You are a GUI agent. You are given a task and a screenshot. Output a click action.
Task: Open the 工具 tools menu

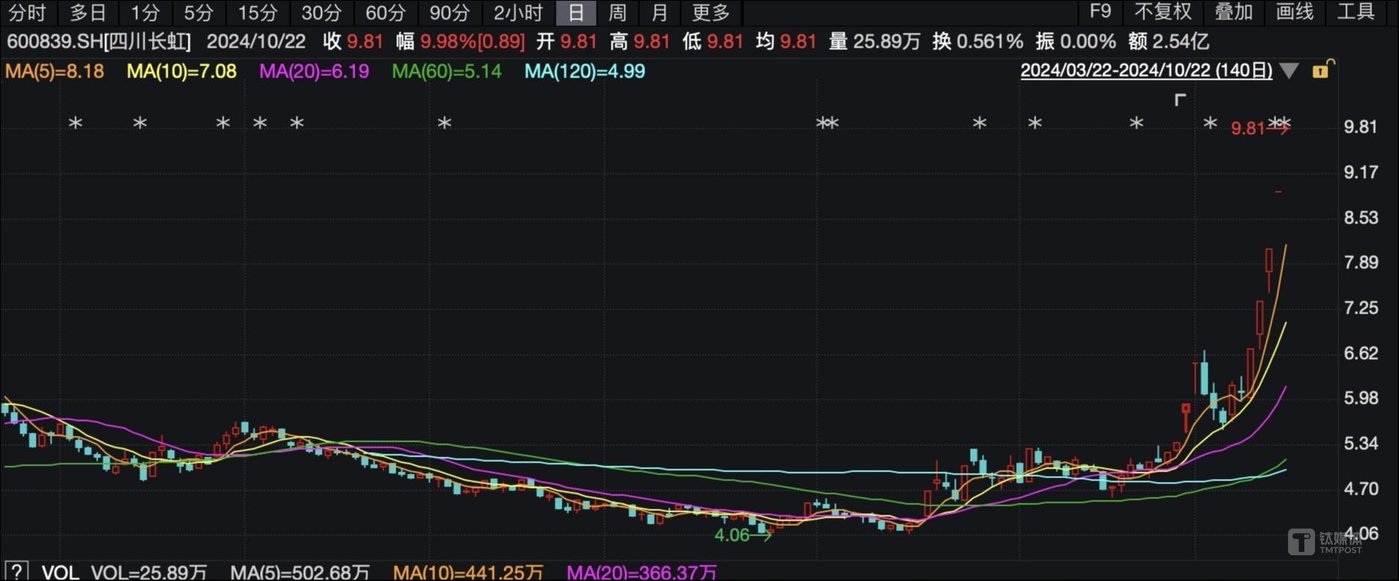pyautogui.click(x=1356, y=13)
